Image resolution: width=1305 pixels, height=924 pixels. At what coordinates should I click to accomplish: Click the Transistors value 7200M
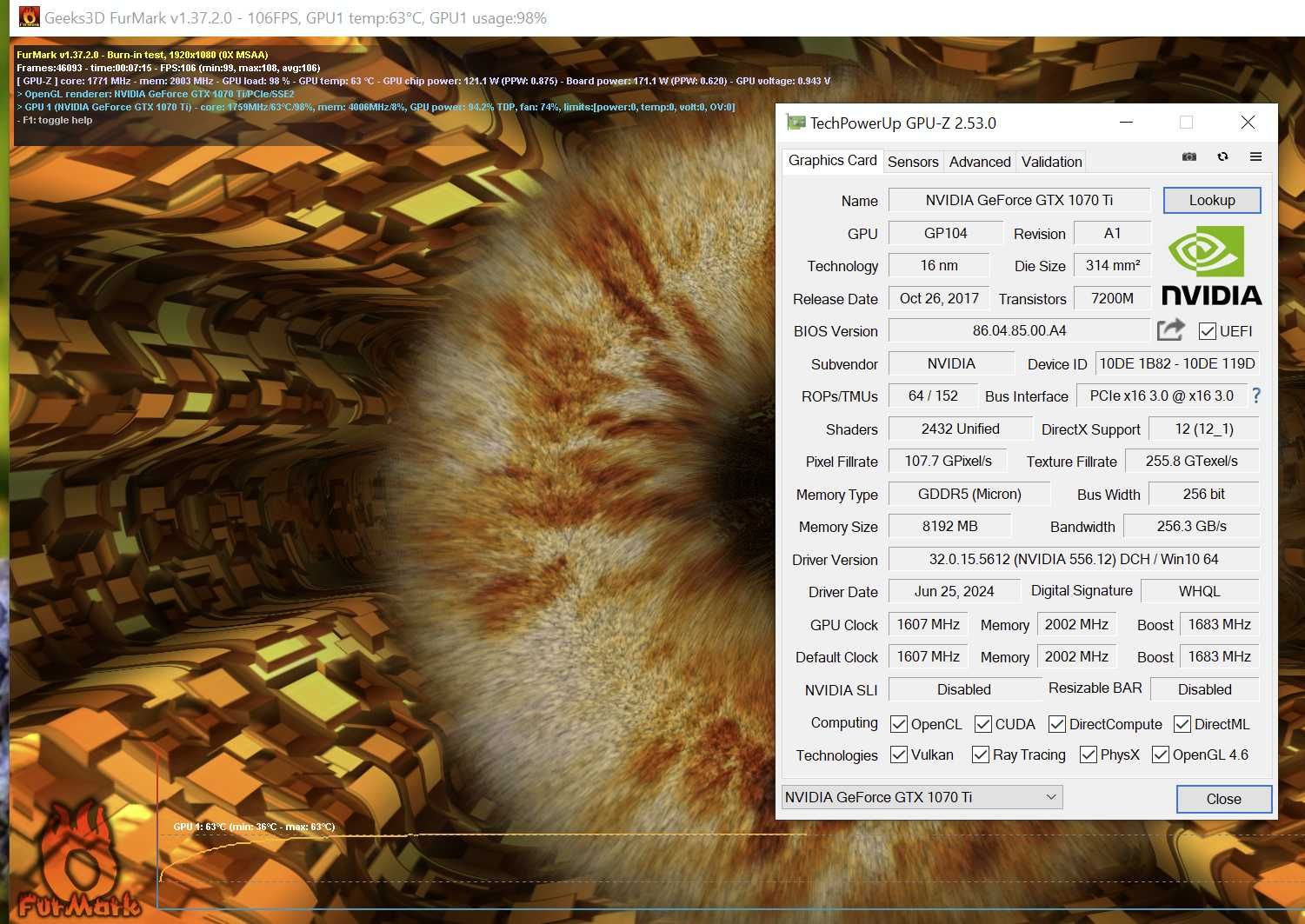click(1112, 298)
